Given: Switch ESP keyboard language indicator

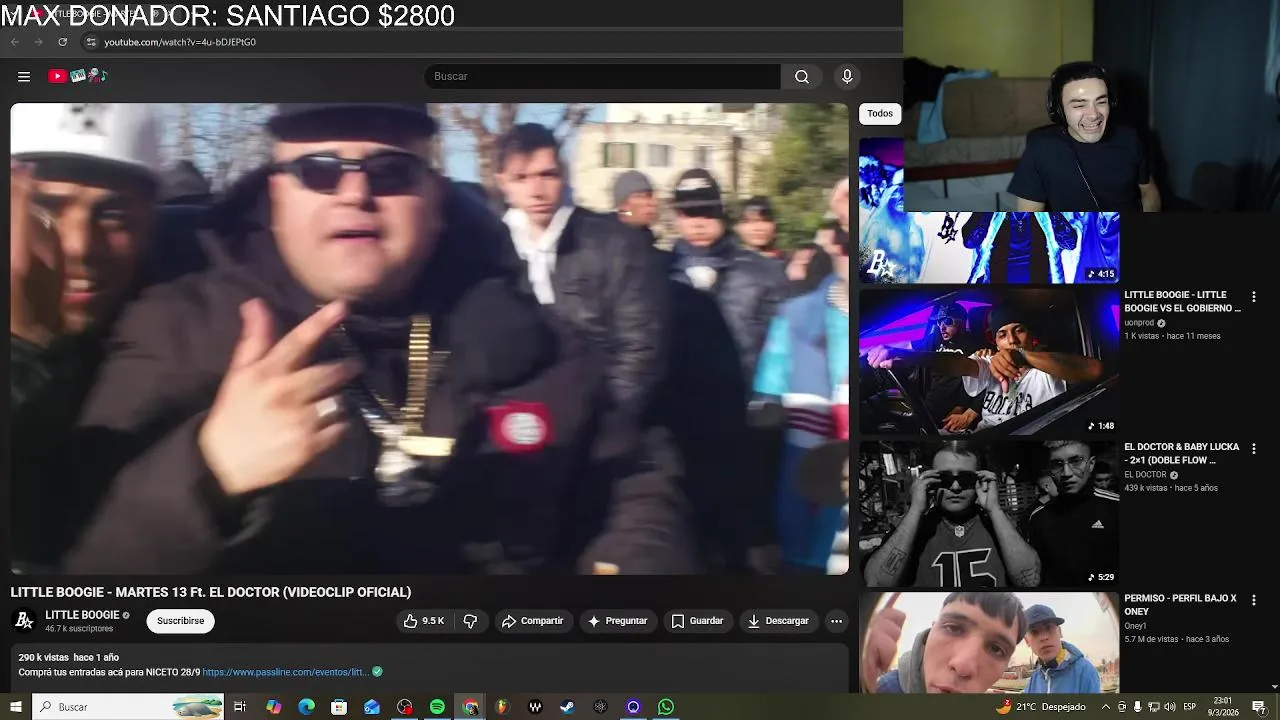Looking at the screenshot, I should (x=1189, y=707).
